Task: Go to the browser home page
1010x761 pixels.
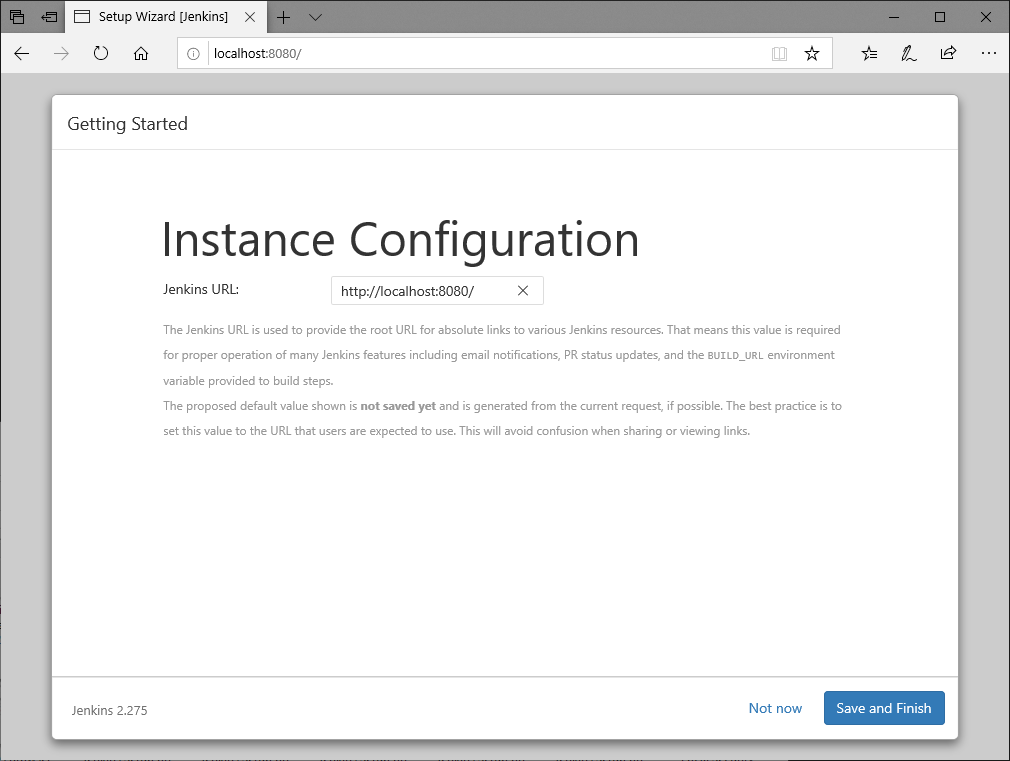Action: pyautogui.click(x=140, y=54)
